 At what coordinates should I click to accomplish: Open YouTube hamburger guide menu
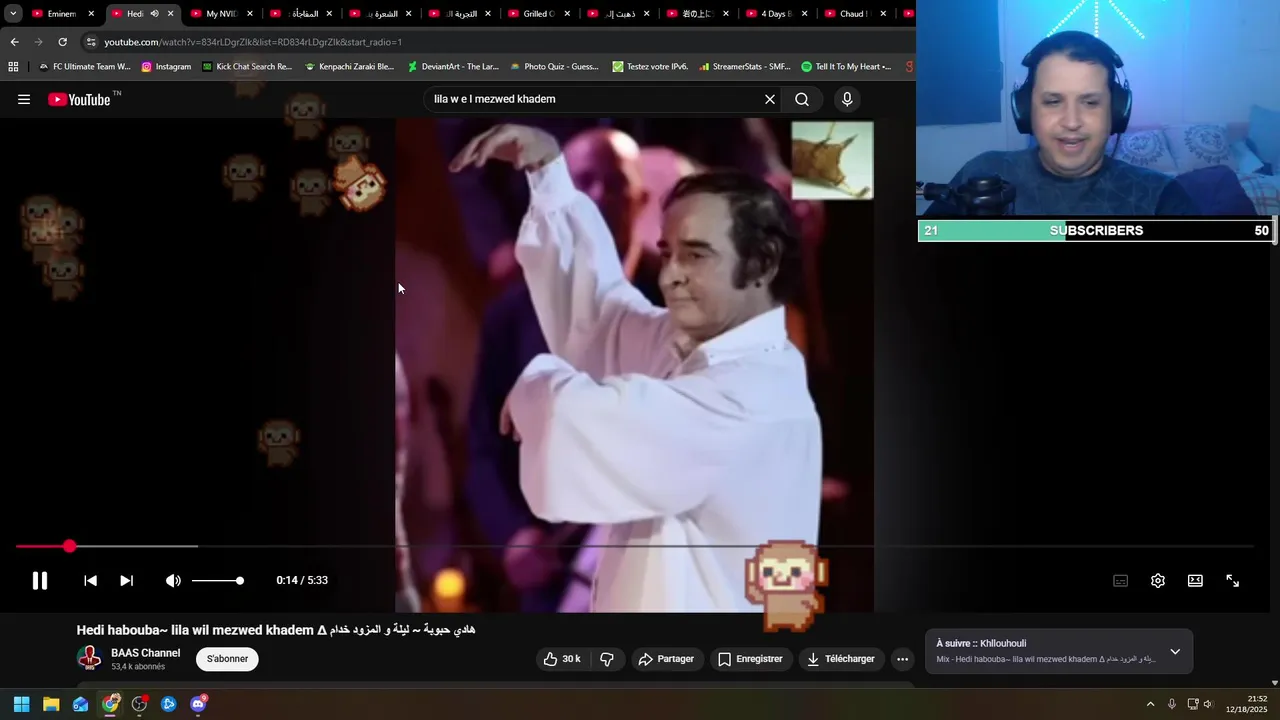[x=24, y=99]
